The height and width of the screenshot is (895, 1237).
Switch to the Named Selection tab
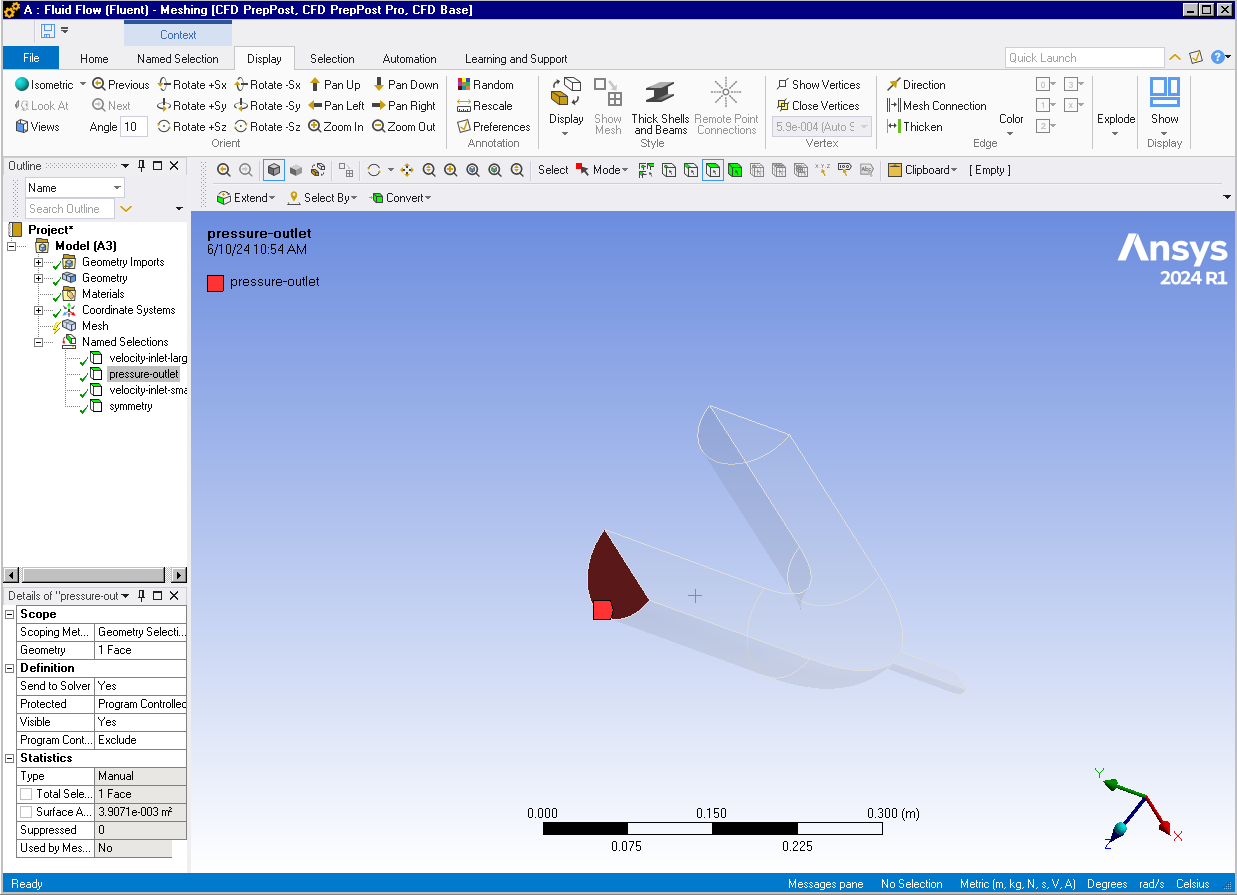point(177,59)
